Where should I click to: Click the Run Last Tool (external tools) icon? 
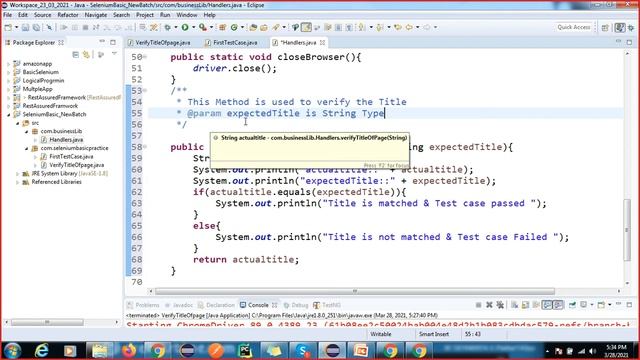202,27
